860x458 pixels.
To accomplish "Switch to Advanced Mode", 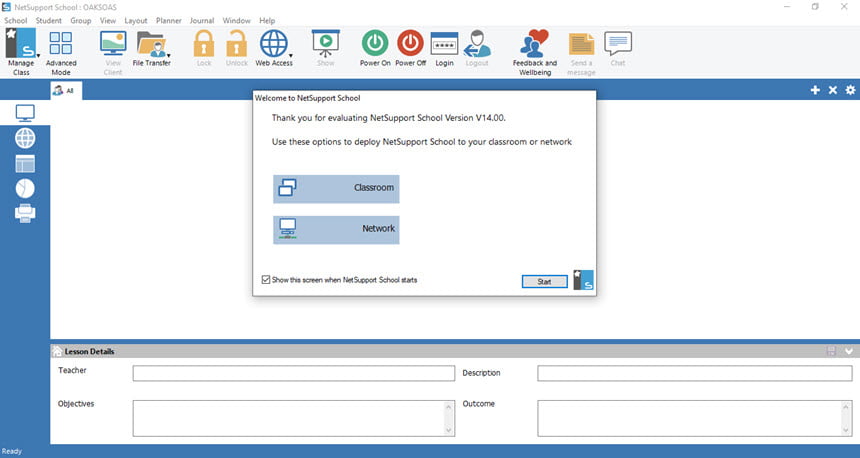I will (x=60, y=44).
